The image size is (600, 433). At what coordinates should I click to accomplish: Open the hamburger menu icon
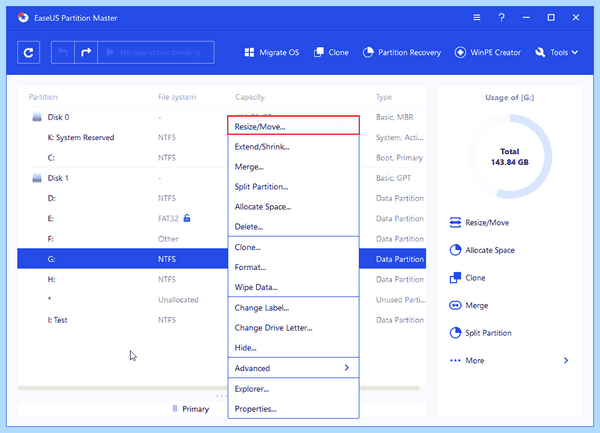476,18
